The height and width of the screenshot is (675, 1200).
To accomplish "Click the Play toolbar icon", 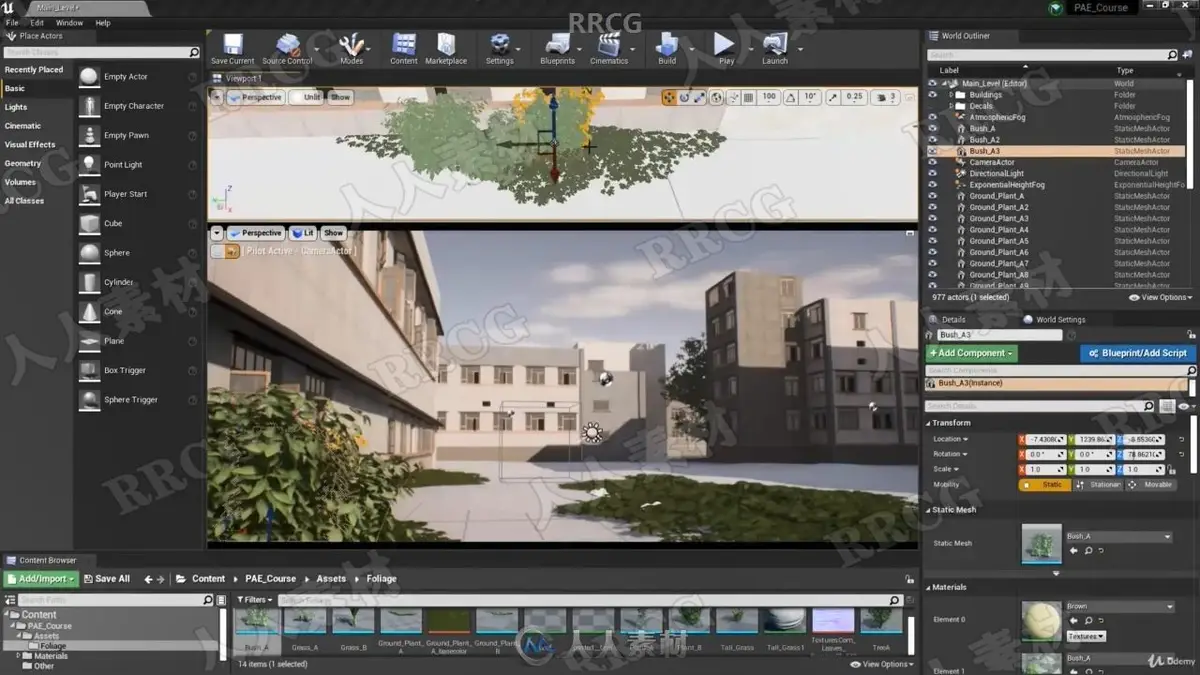I will pyautogui.click(x=725, y=45).
